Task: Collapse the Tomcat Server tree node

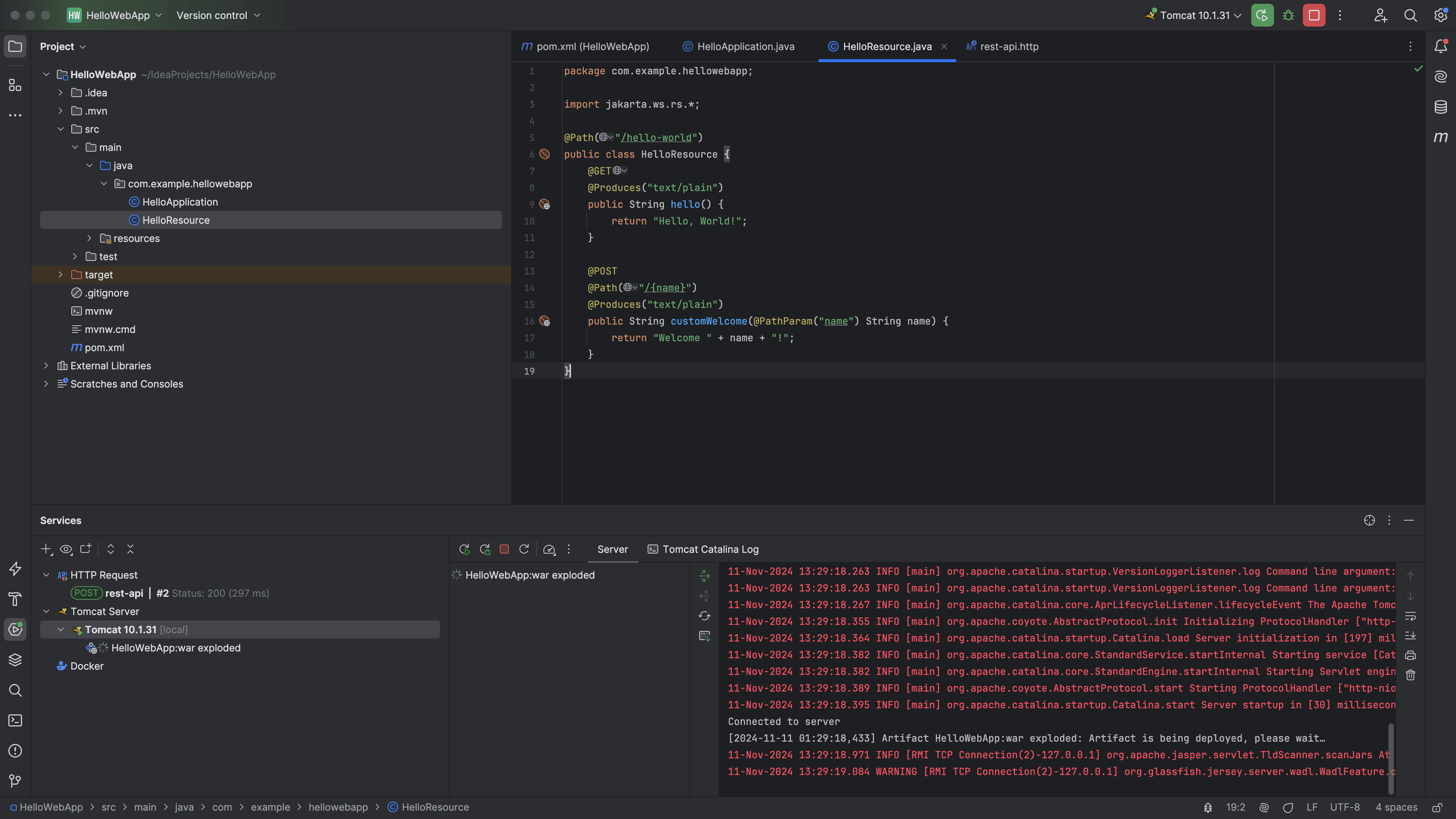Action: (46, 611)
